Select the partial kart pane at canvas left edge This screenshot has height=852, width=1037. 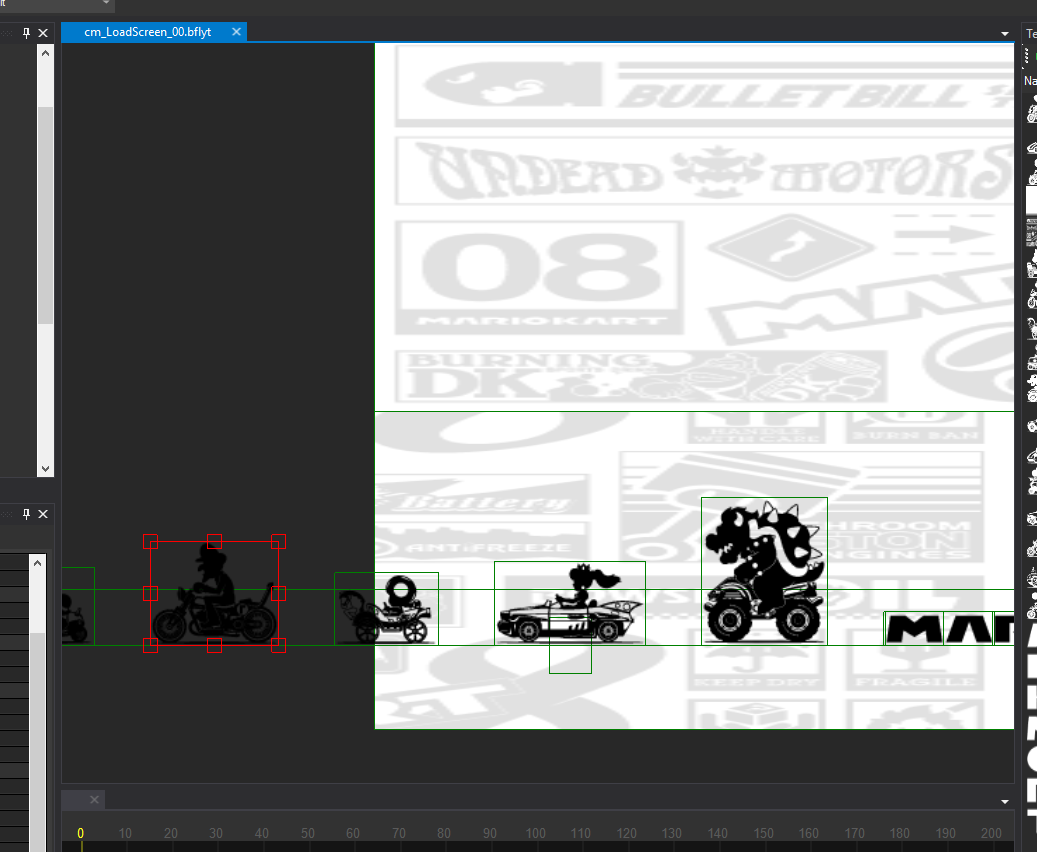pos(78,606)
